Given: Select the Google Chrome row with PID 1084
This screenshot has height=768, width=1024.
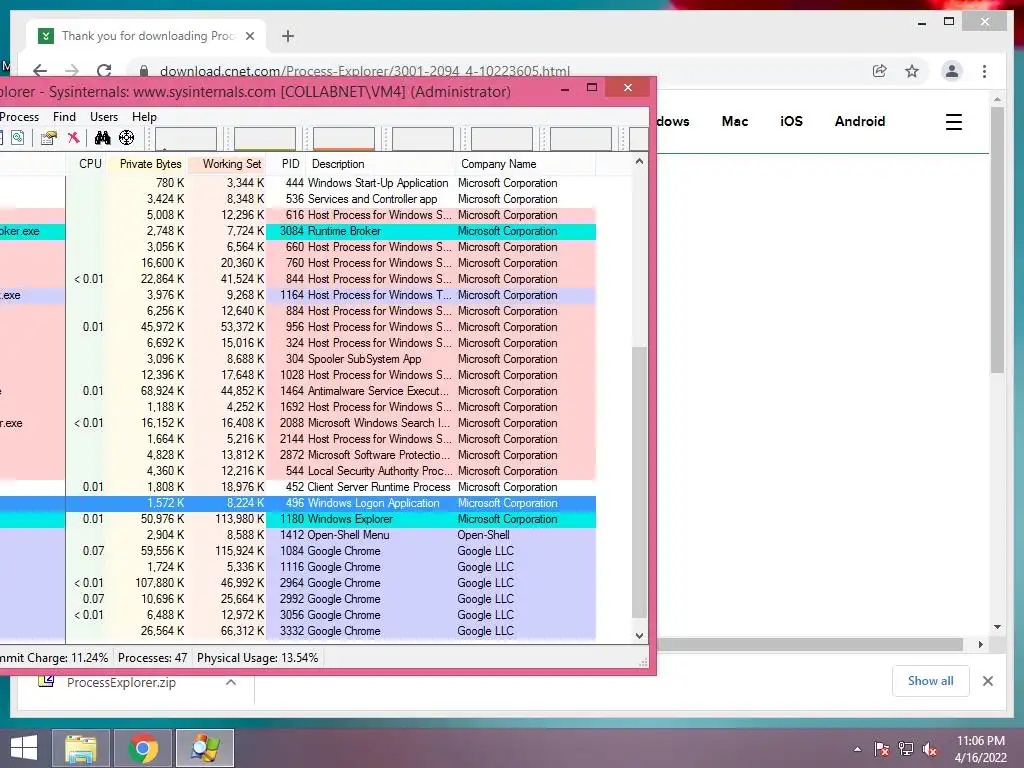Looking at the screenshot, I should (x=298, y=551).
